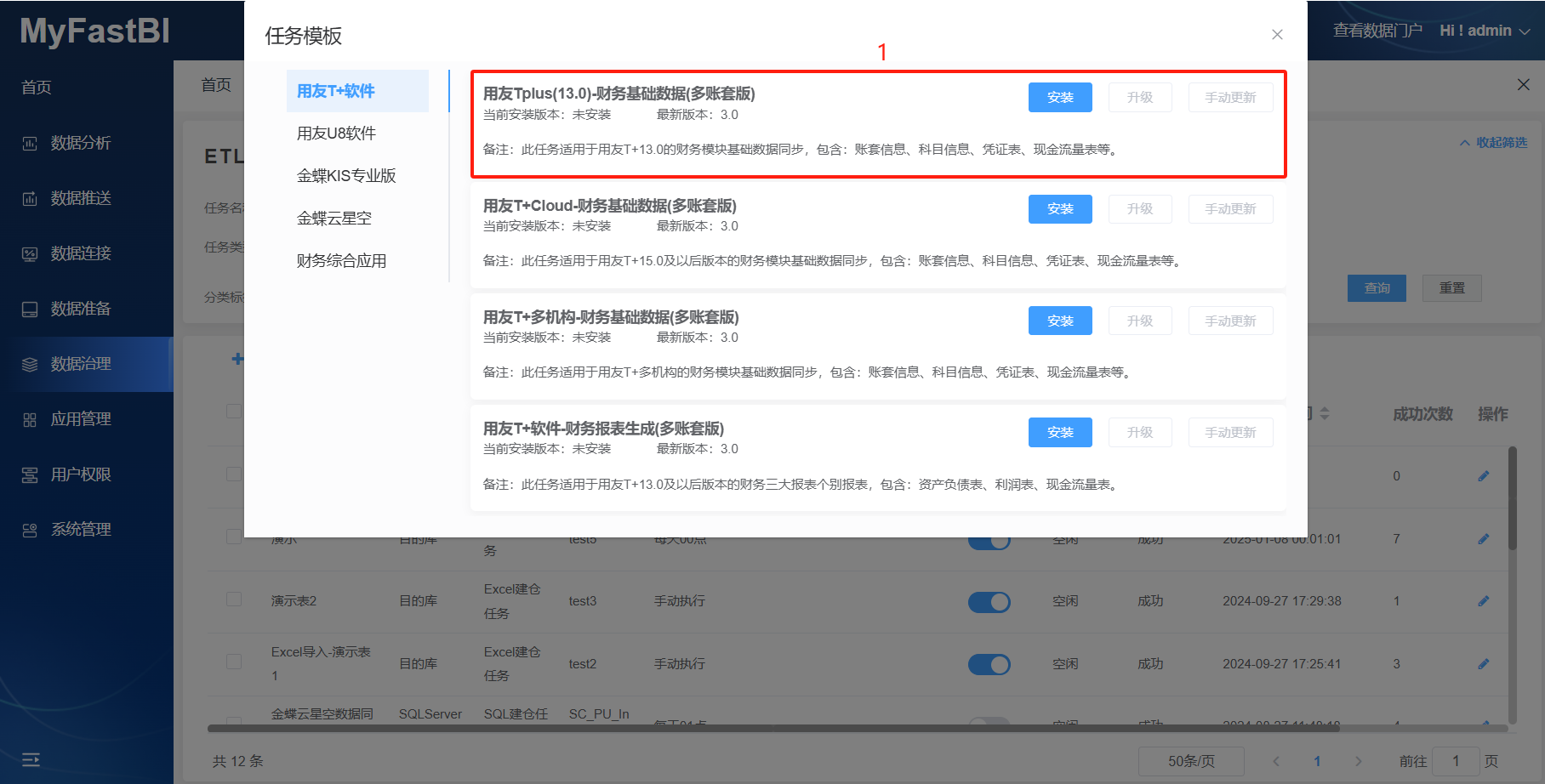This screenshot has height=784, width=1545.
Task: Click edit pencil for 演示表2 row
Action: [1484, 601]
